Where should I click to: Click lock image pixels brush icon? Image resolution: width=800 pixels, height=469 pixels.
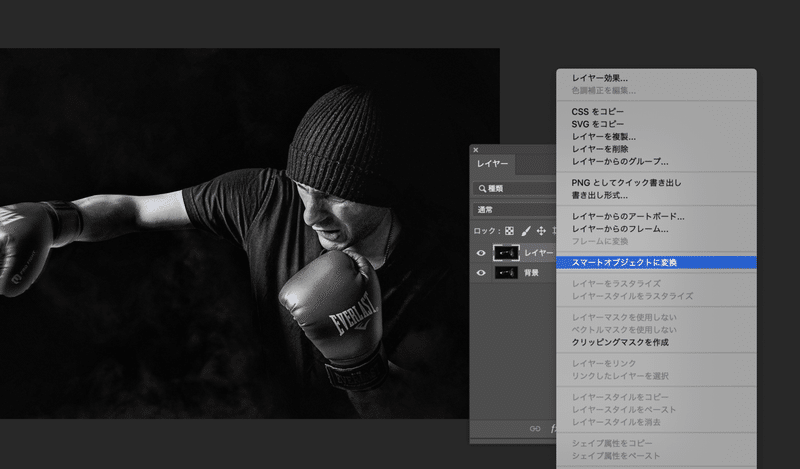[x=526, y=231]
